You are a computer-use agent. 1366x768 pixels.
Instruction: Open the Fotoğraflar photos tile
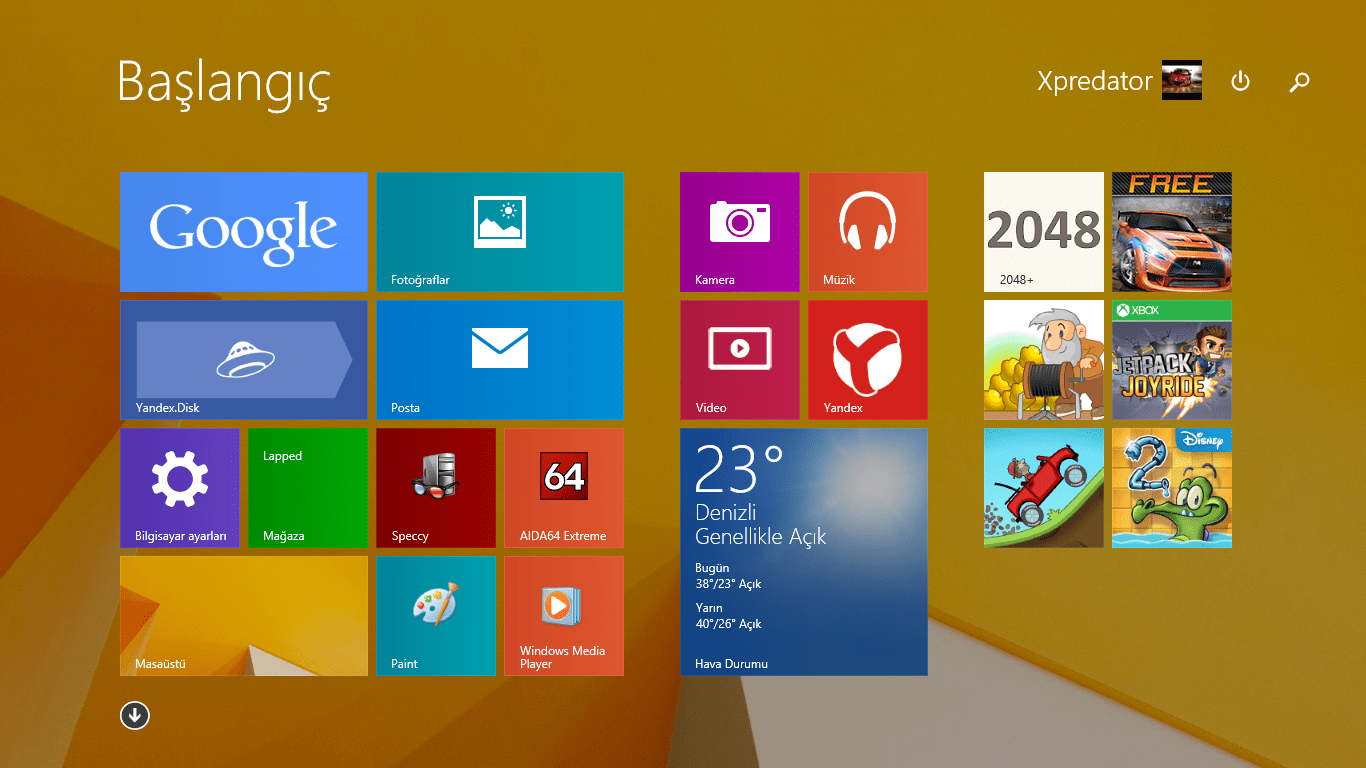point(500,232)
